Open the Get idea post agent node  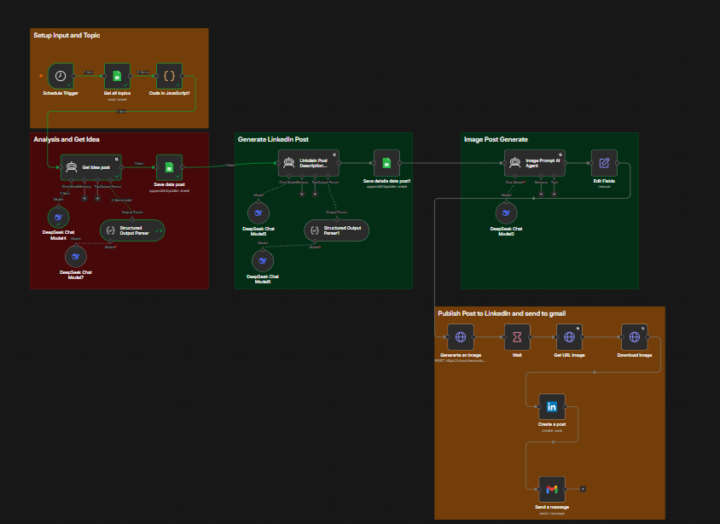click(x=91, y=167)
